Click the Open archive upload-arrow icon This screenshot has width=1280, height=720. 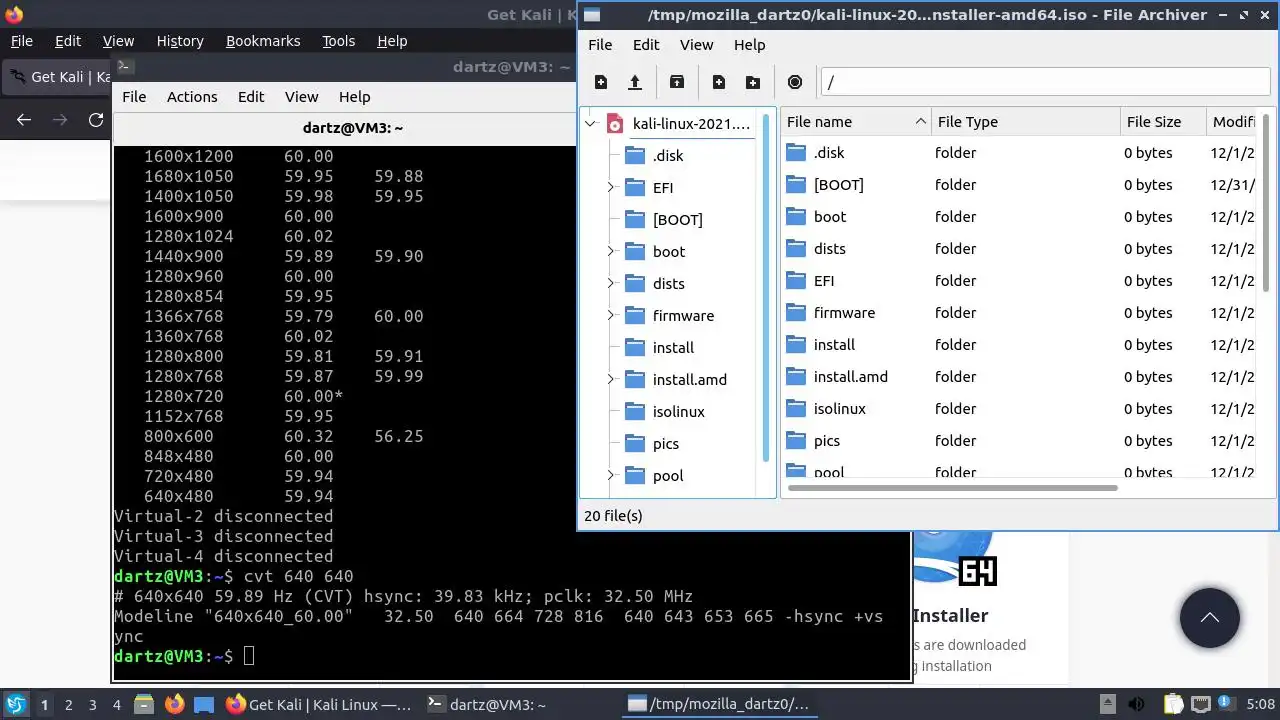point(634,82)
